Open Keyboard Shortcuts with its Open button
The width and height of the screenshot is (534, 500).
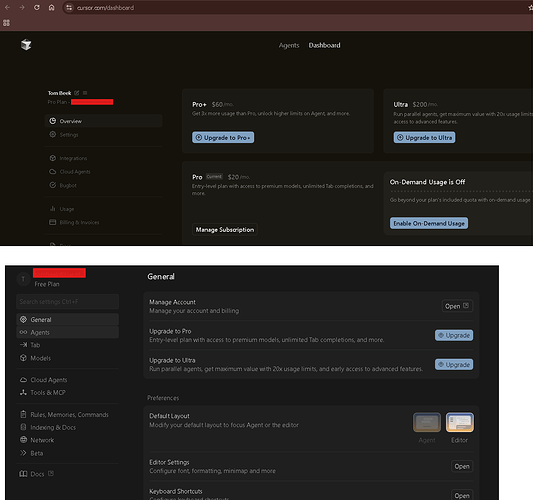point(462,495)
